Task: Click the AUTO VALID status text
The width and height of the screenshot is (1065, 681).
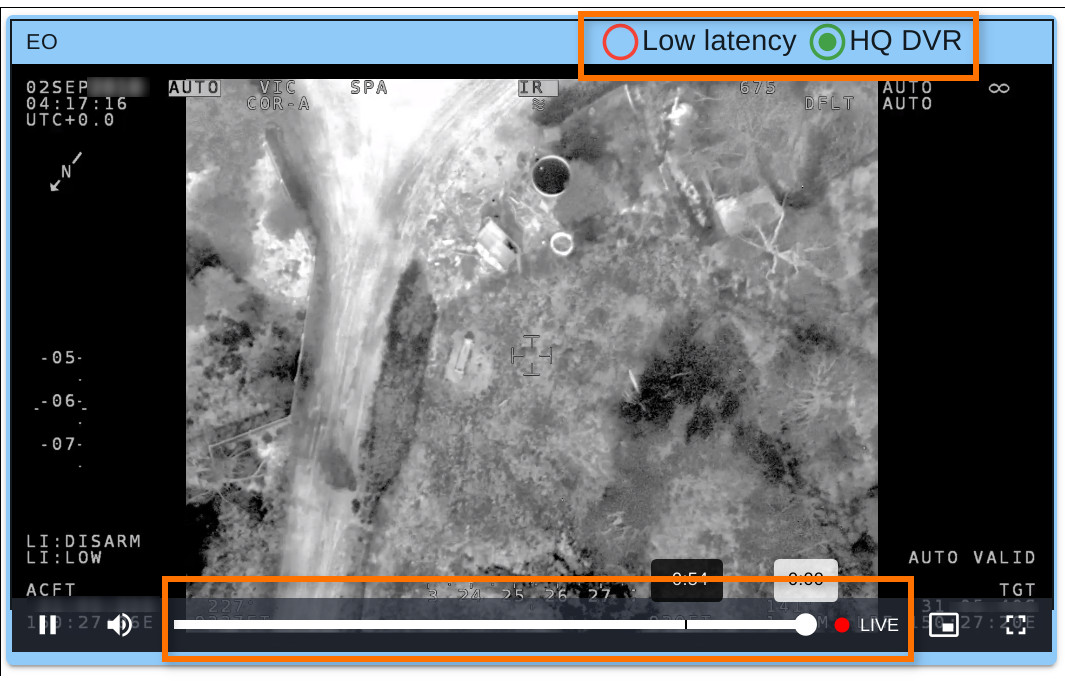Action: [x=971, y=557]
